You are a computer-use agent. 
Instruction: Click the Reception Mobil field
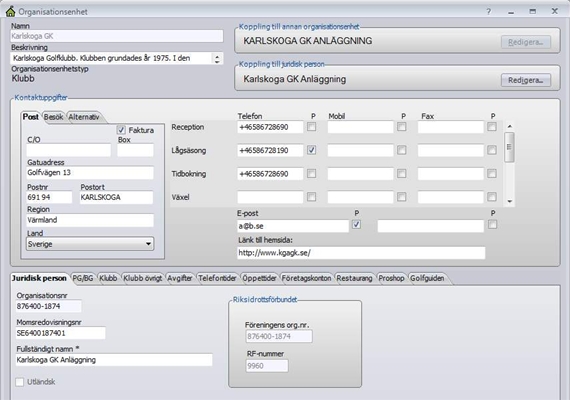[360, 127]
